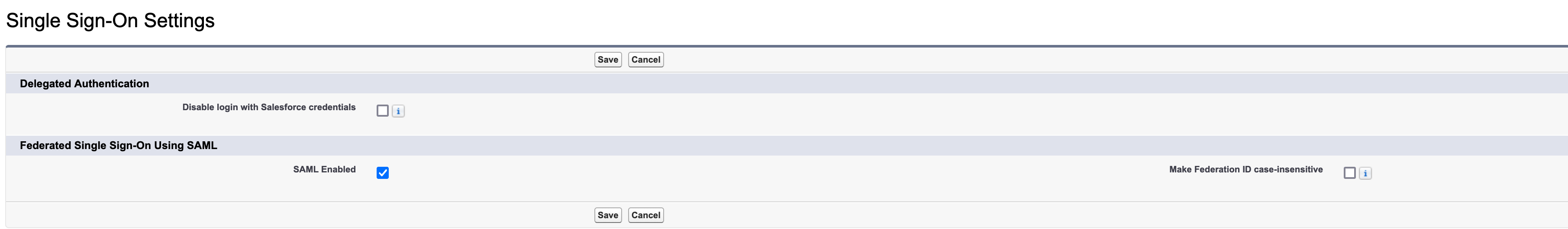
Task: Click the SAML Enabled label text
Action: 324,169
